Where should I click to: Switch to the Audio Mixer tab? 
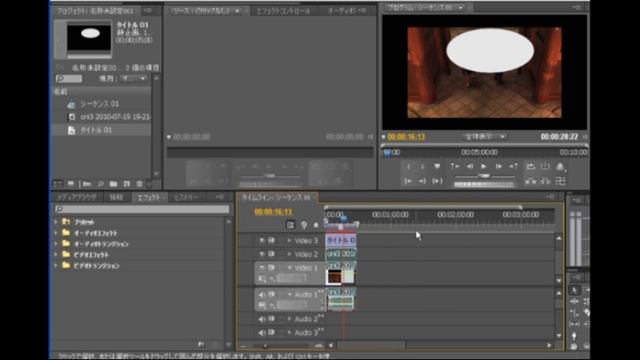click(342, 11)
